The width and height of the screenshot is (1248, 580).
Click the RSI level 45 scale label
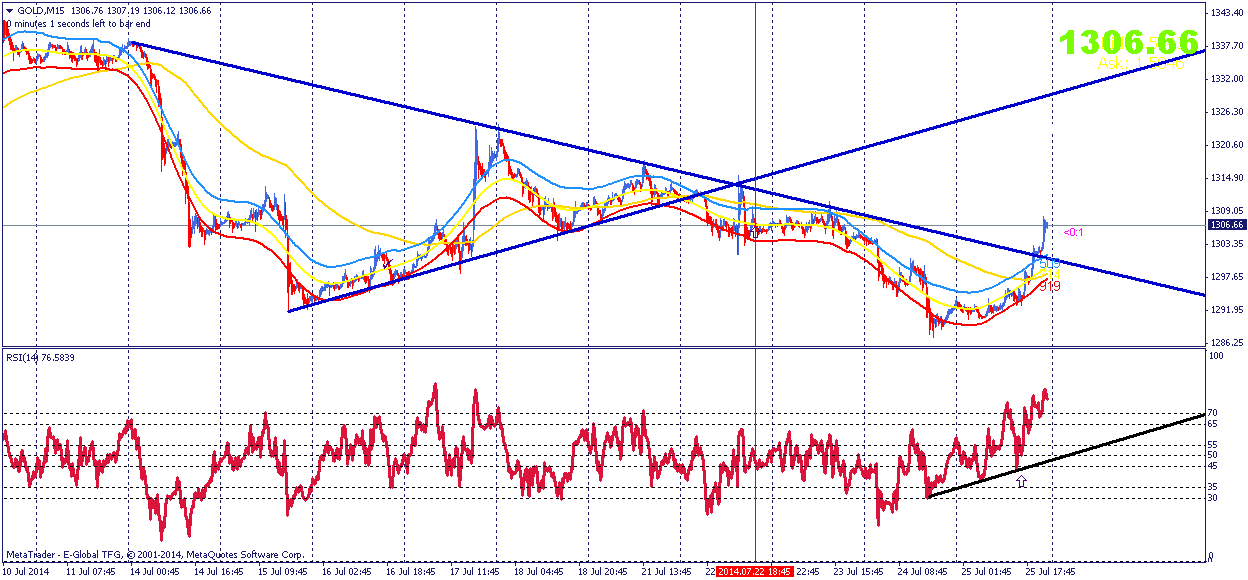pyautogui.click(x=1214, y=466)
